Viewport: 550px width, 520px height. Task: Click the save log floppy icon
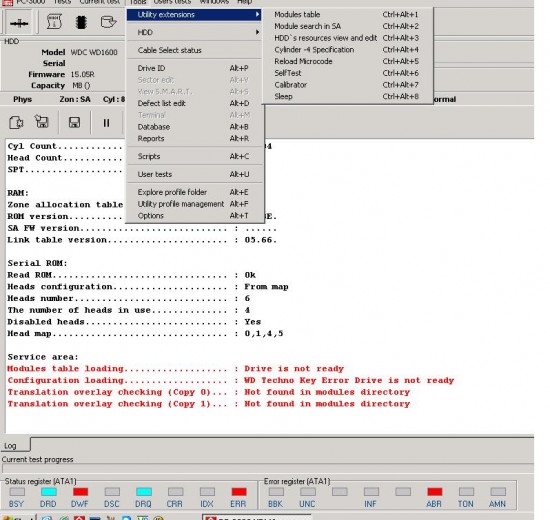[74, 122]
